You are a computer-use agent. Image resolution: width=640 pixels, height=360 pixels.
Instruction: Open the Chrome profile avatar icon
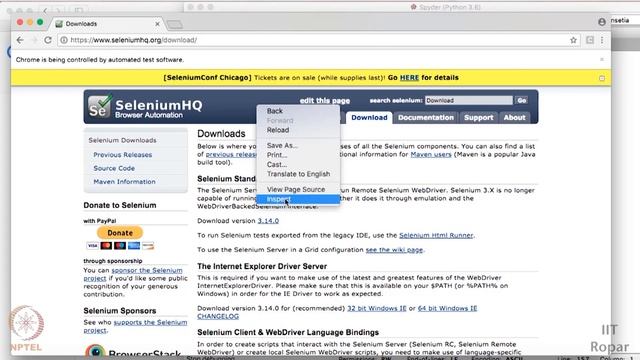(602, 22)
